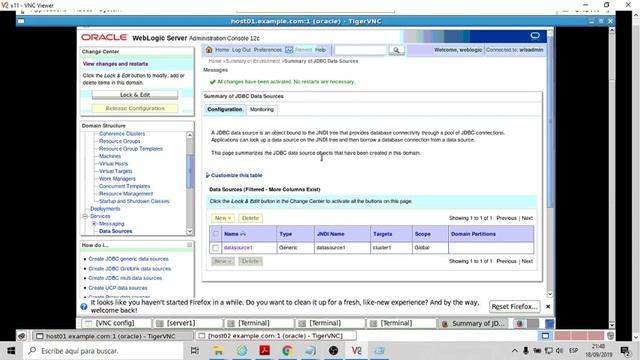
Task: Click the Oracle logo circle icon at top right
Action: pos(535,36)
